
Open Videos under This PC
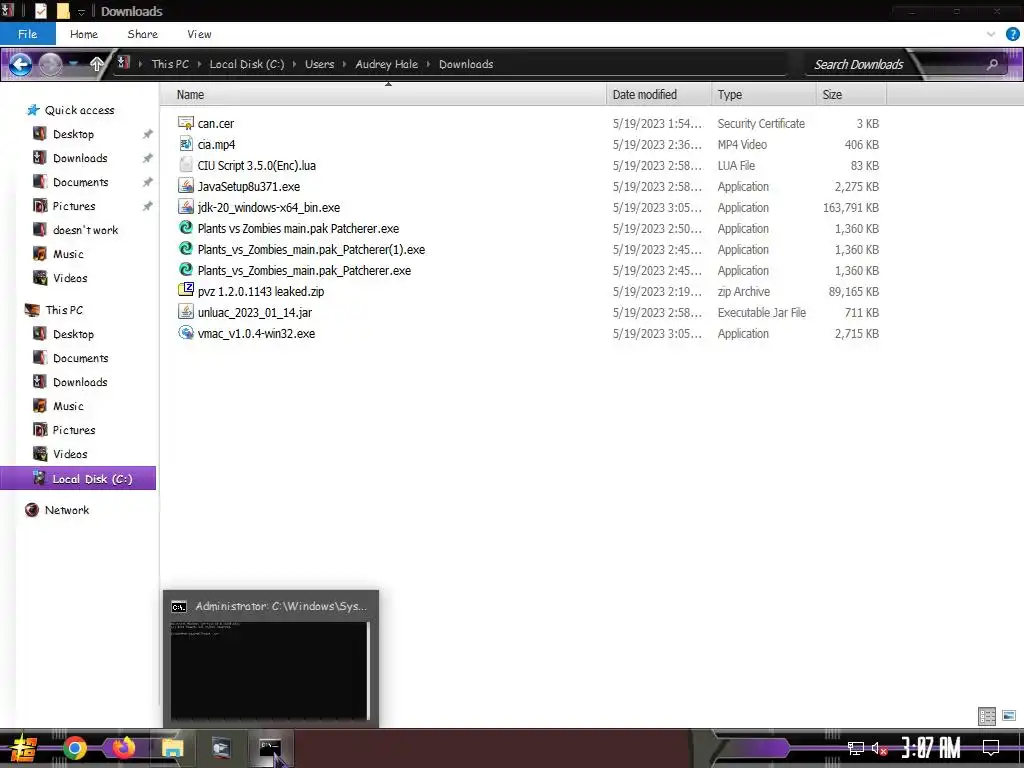(x=70, y=454)
